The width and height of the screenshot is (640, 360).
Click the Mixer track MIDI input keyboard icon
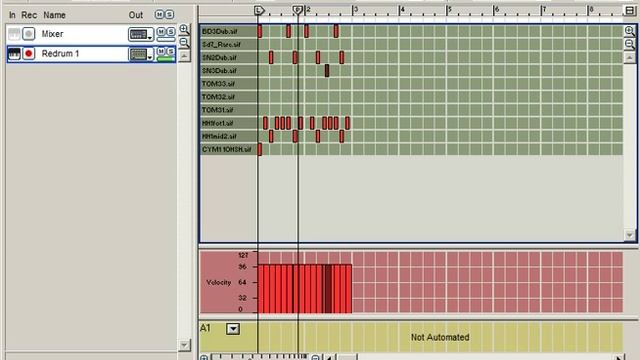pyautogui.click(x=14, y=34)
